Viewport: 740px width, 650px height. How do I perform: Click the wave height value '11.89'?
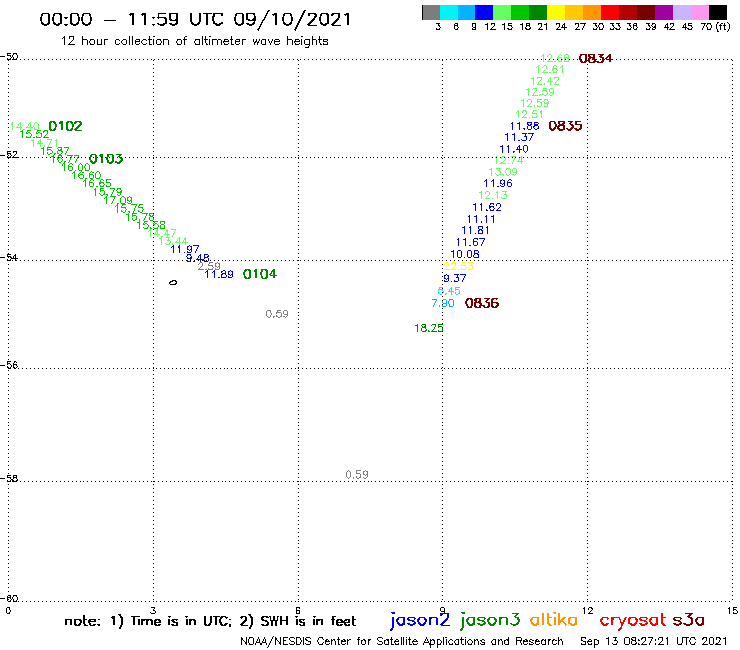tap(219, 274)
